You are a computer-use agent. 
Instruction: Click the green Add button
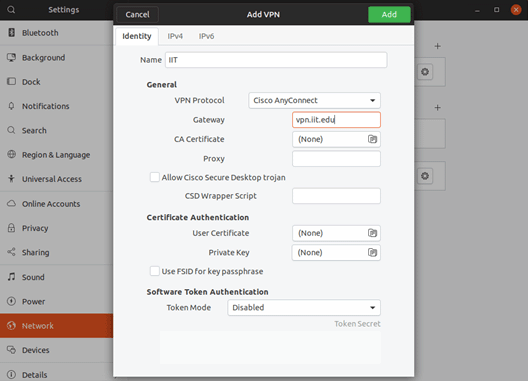(389, 14)
